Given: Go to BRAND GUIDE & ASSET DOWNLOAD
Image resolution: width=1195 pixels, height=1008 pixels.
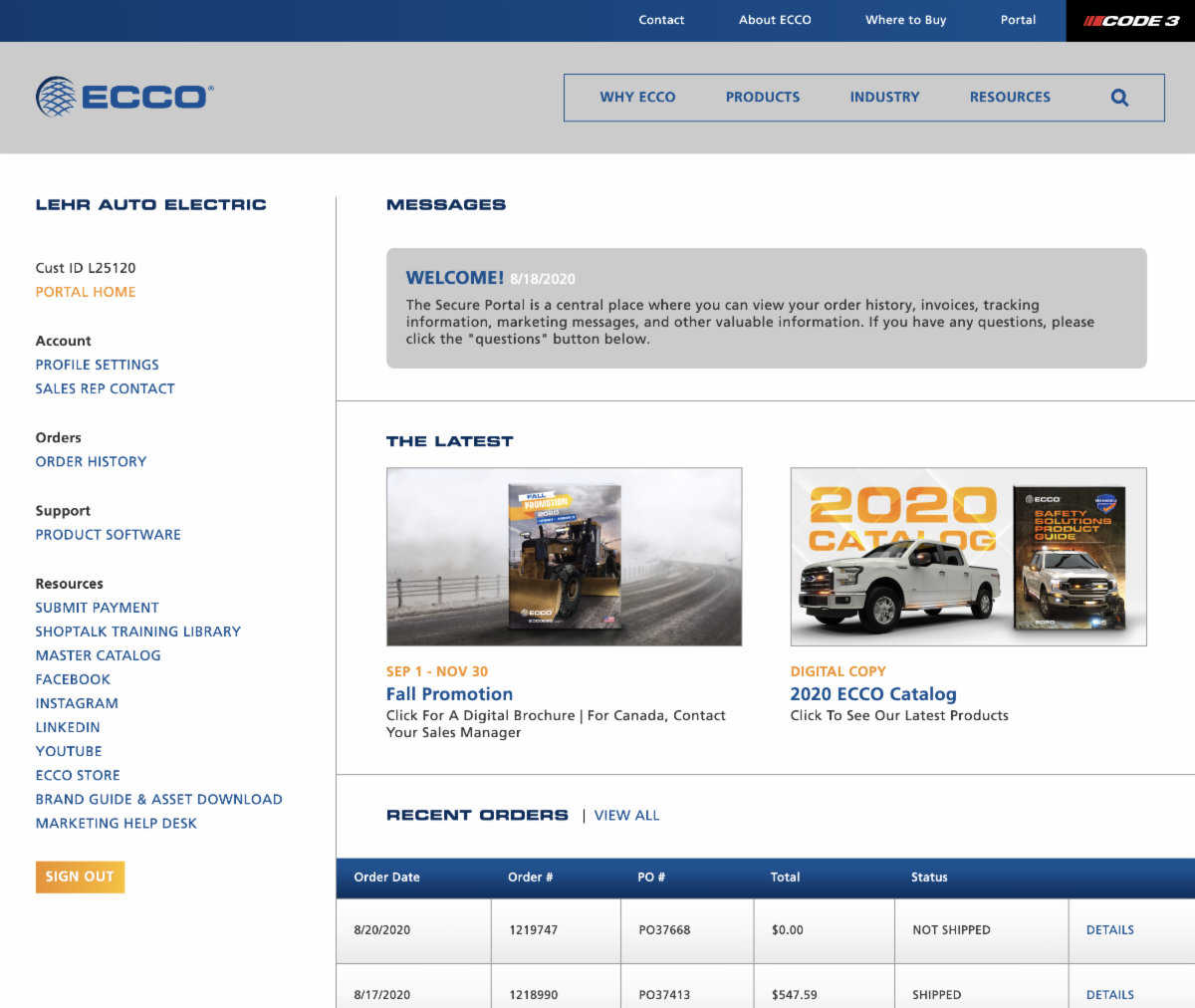Looking at the screenshot, I should point(158,798).
